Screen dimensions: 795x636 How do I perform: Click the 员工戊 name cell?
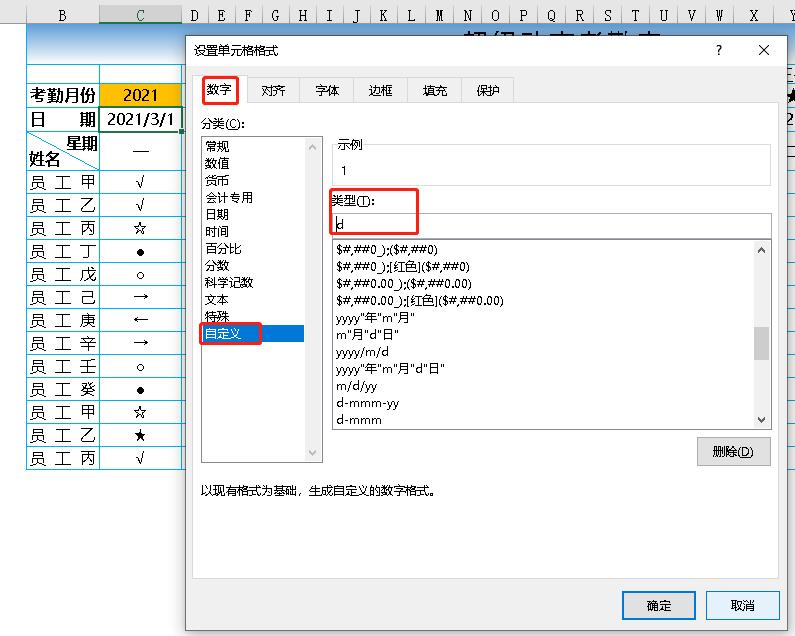(x=63, y=274)
